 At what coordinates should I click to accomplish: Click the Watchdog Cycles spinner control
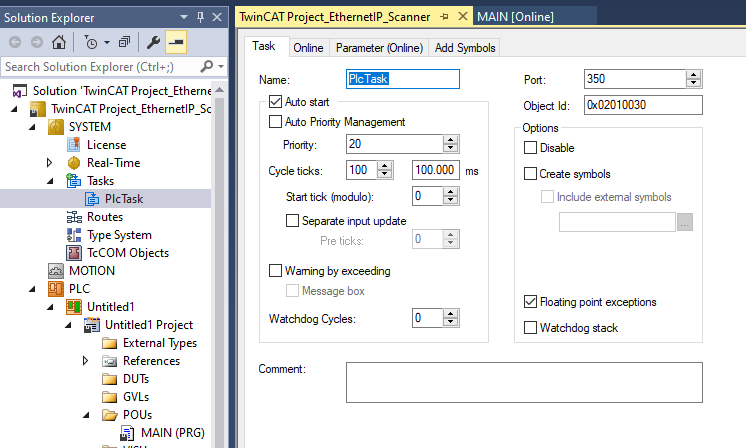click(450, 318)
